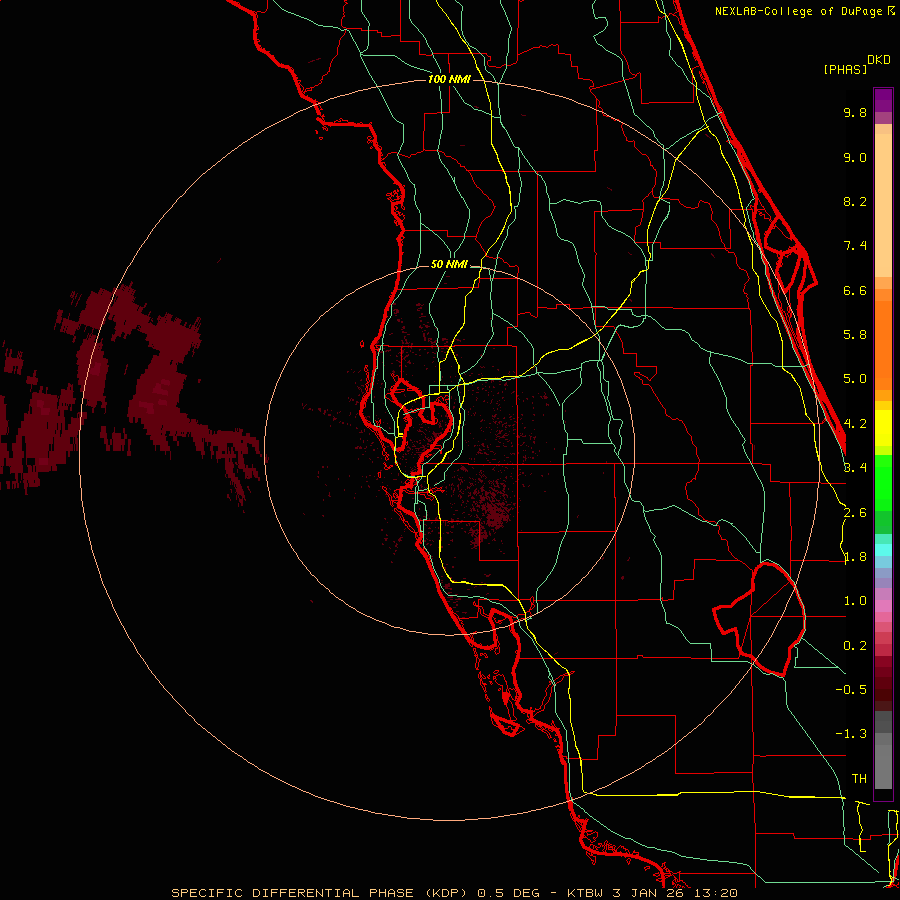Click the 9.0 scale value
This screenshot has width=900, height=900.
pyautogui.click(x=855, y=157)
